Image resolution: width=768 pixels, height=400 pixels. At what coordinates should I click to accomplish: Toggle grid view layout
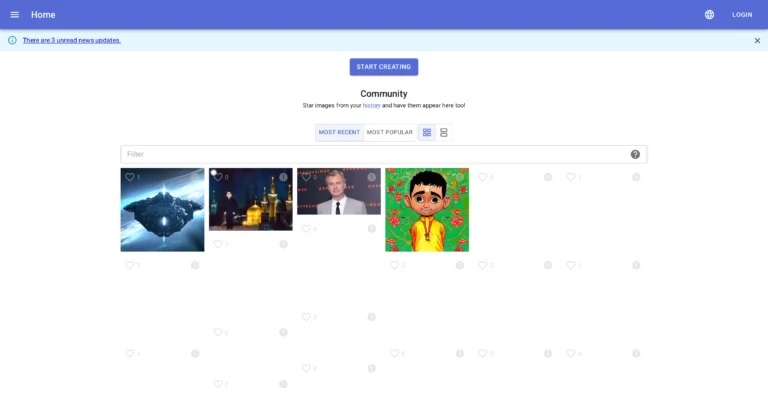(427, 132)
